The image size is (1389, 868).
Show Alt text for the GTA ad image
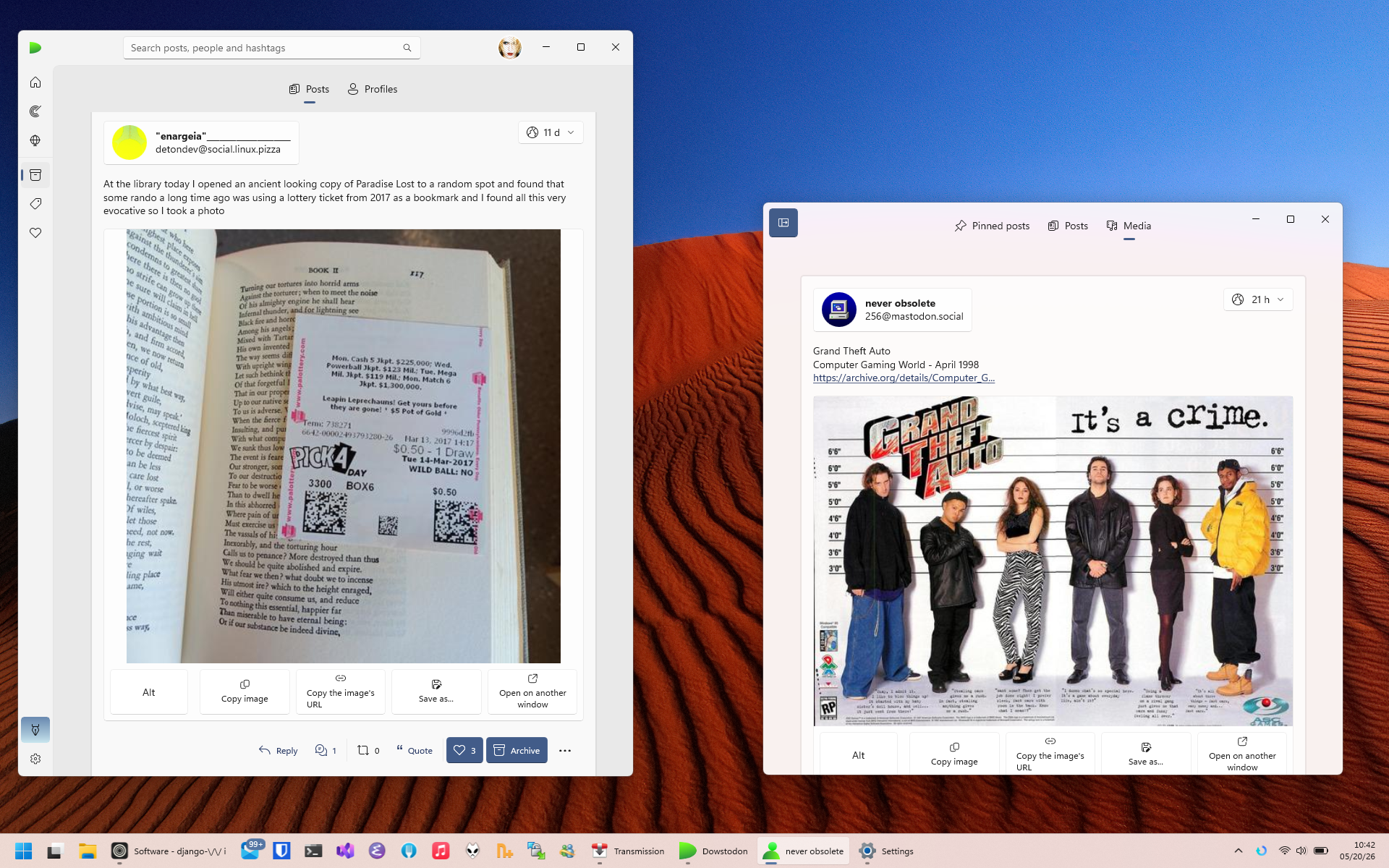click(x=859, y=754)
